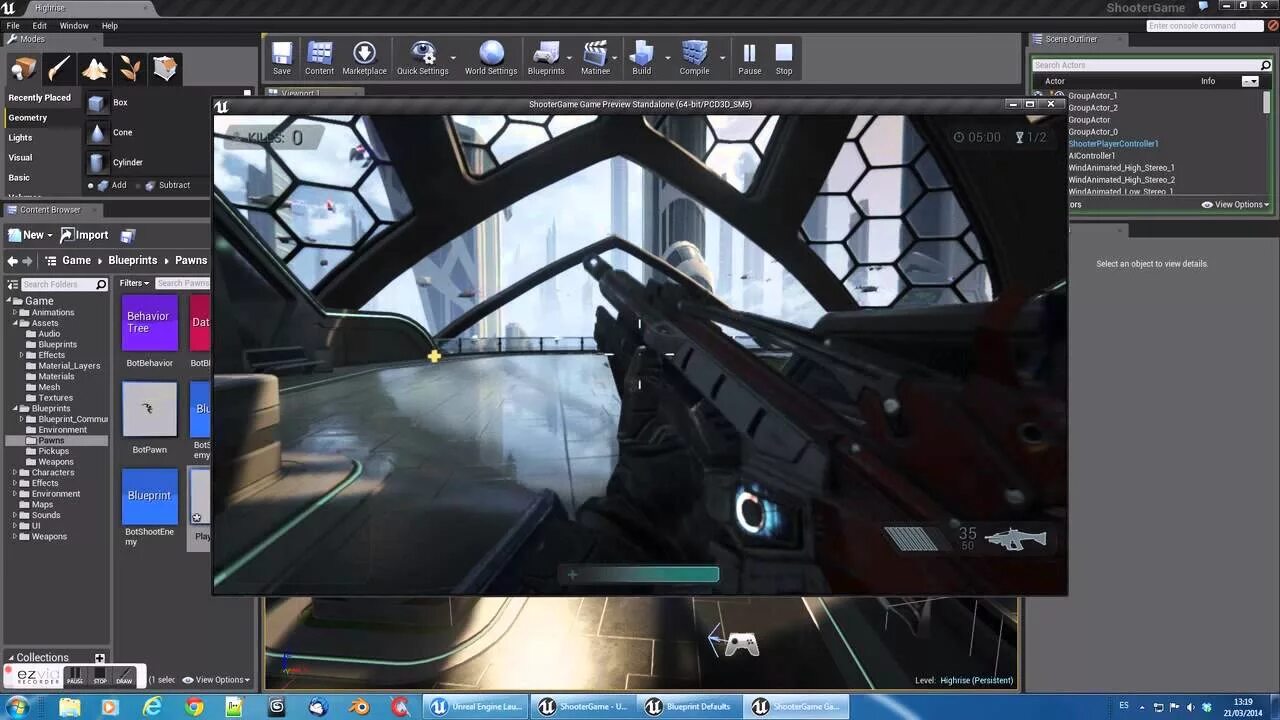Select Geometry Editing mode icon in Modes
This screenshot has height=720, width=1280.
coord(165,68)
